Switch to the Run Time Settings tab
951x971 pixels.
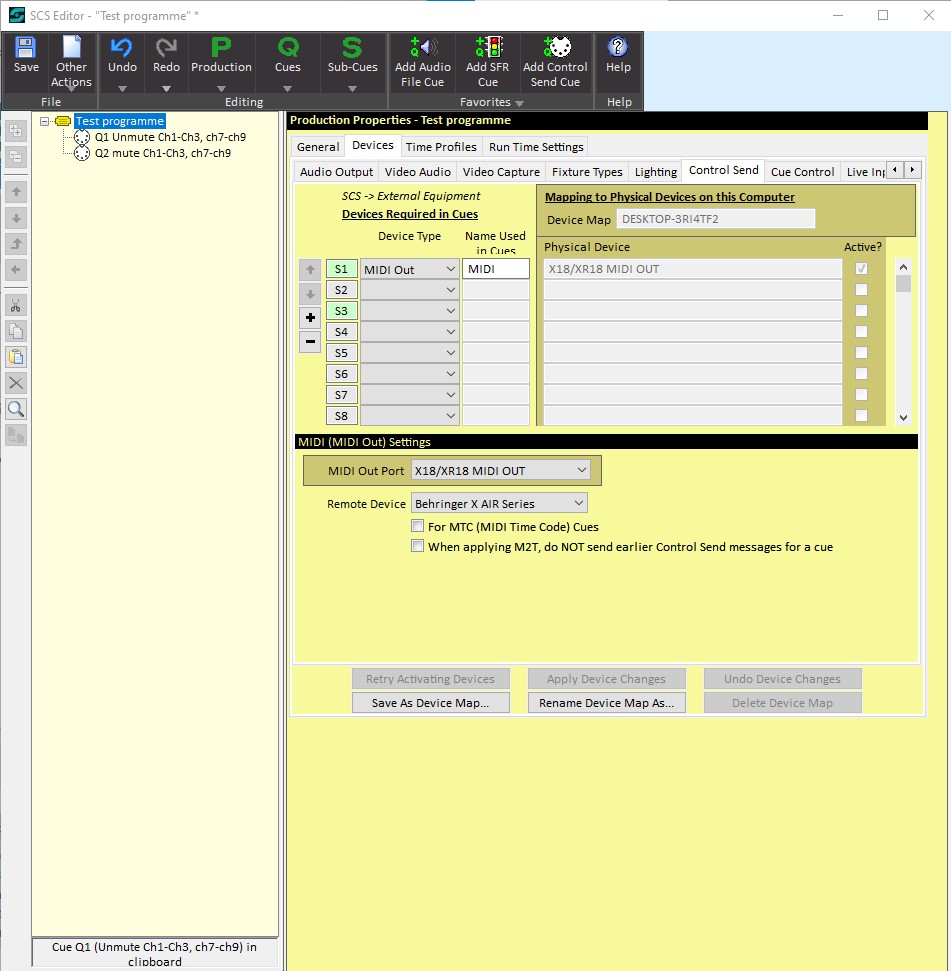coord(535,147)
